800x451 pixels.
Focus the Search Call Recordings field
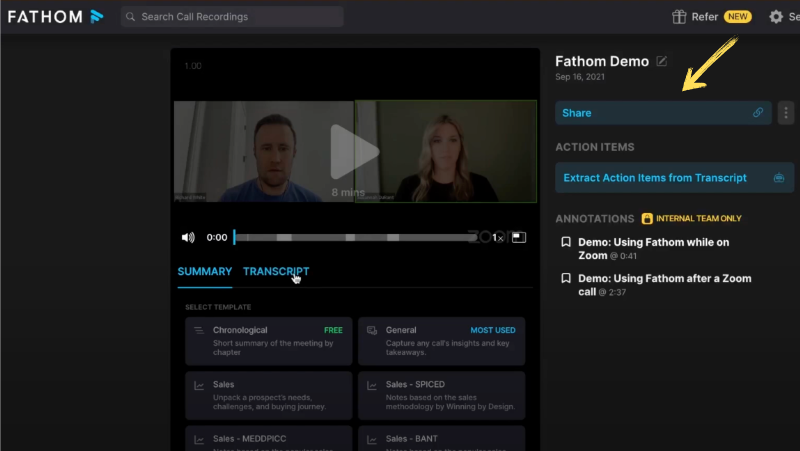pyautogui.click(x=232, y=17)
